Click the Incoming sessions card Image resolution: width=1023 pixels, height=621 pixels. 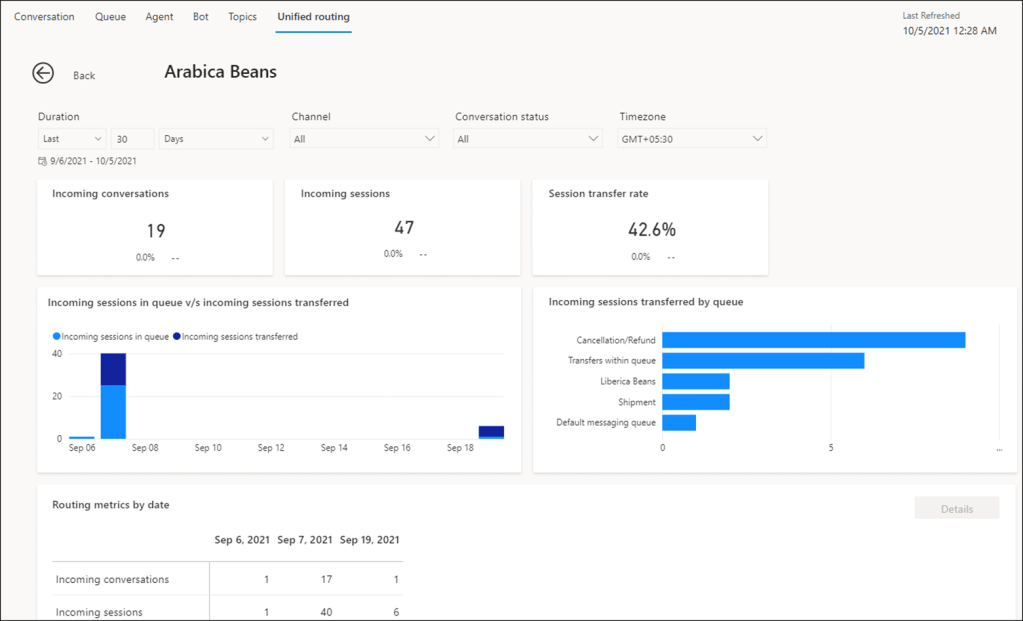(402, 227)
